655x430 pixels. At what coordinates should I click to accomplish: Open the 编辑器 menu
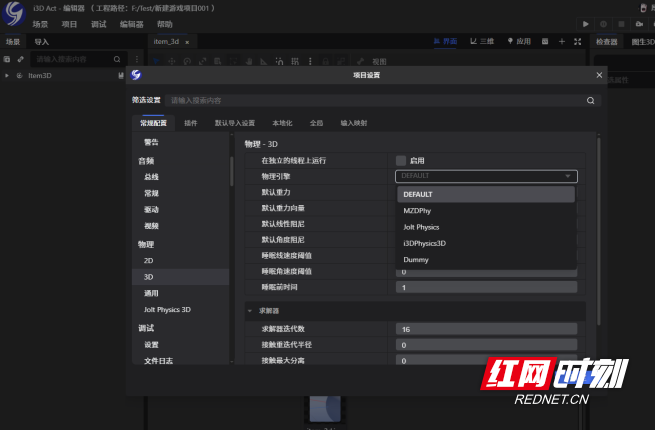click(x=132, y=24)
